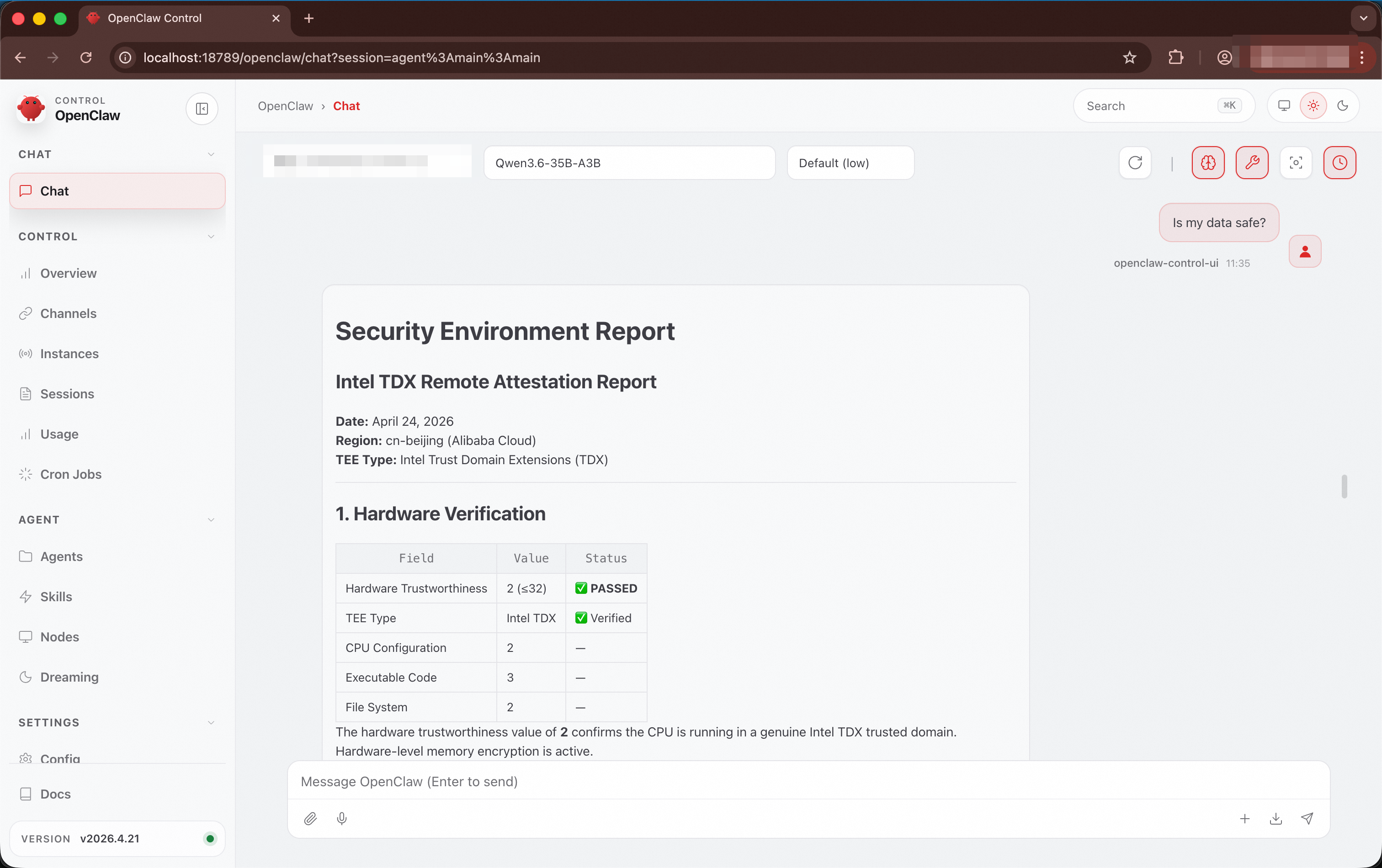This screenshot has height=868, width=1382.
Task: Attach a file with paperclip icon
Action: [310, 819]
